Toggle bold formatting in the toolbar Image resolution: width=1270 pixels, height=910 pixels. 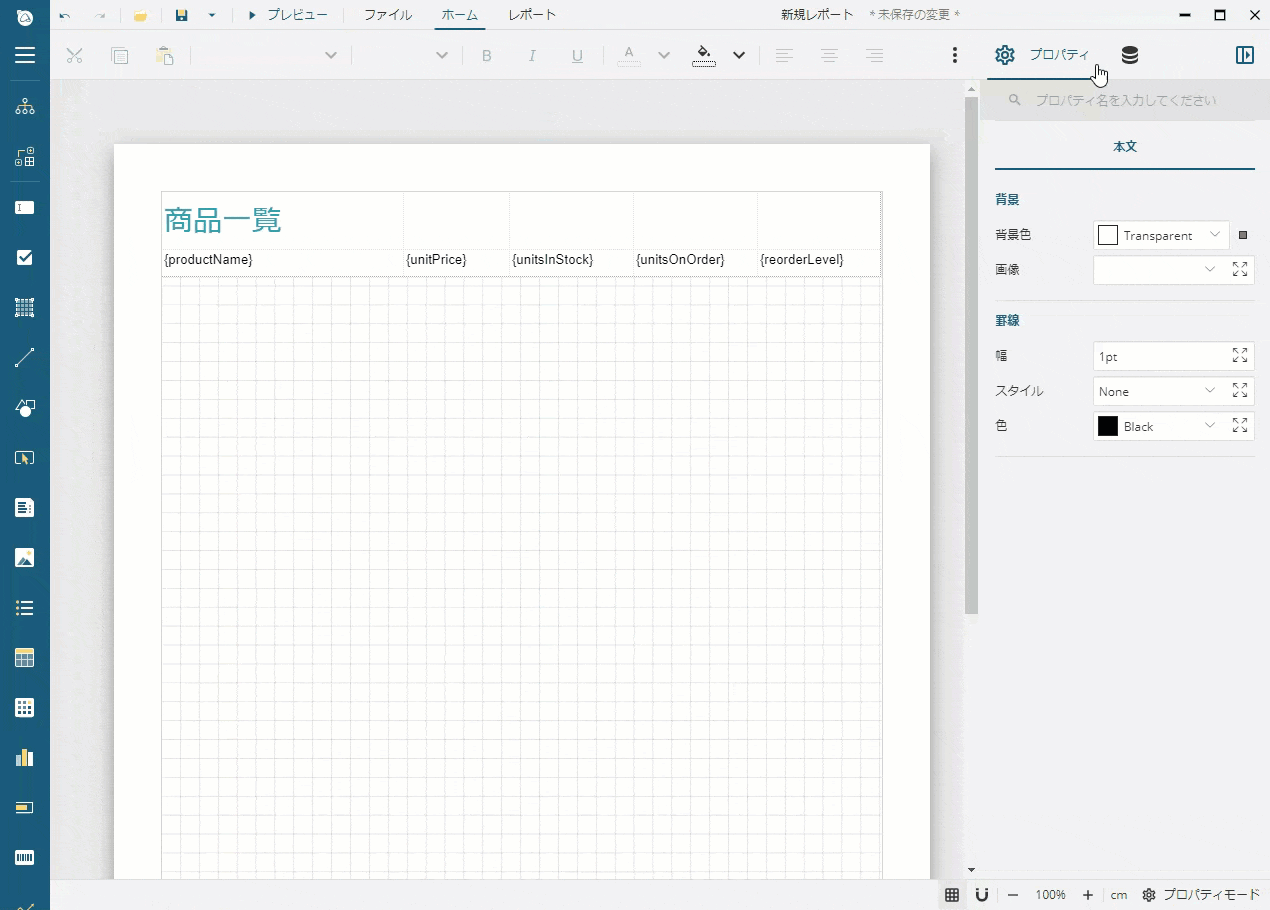(487, 55)
